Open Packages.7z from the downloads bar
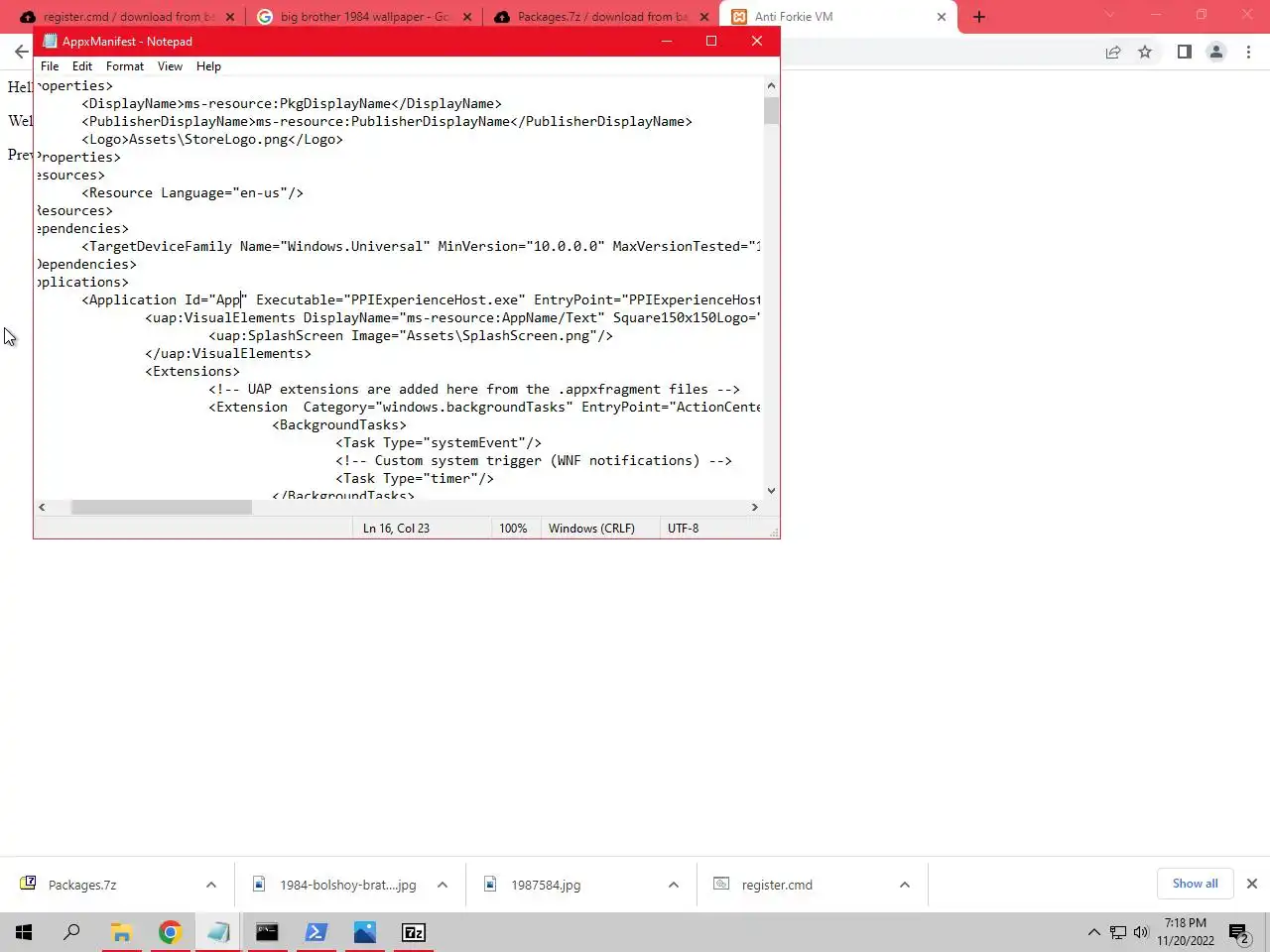 click(x=82, y=885)
